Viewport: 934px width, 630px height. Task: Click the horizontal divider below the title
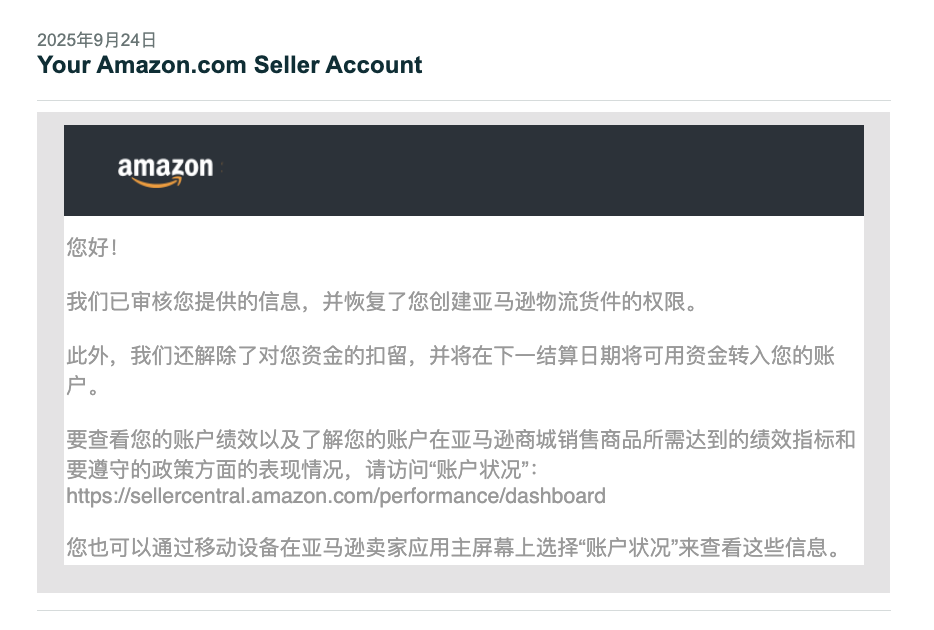pos(464,101)
